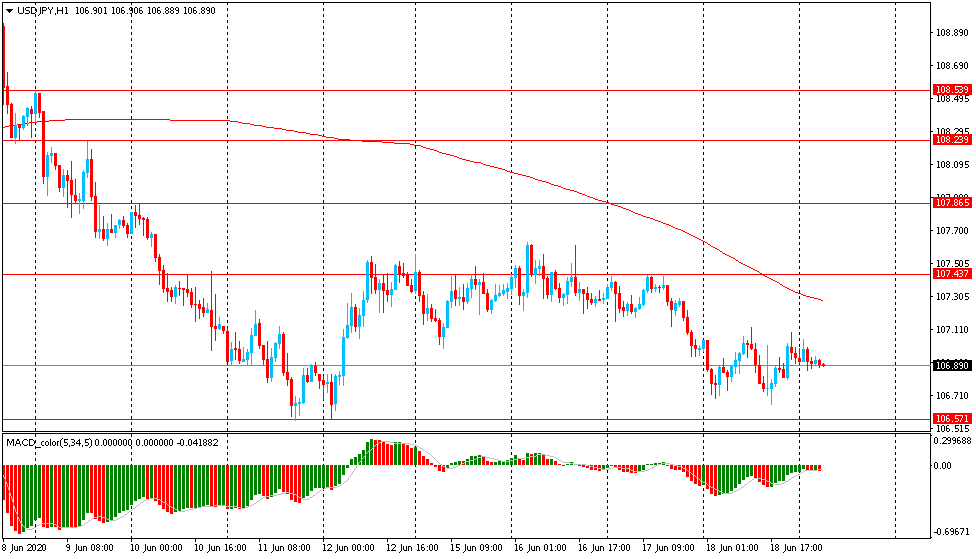Click the OHLC values 106.901 106.906 106.889 106.890

[145, 11]
